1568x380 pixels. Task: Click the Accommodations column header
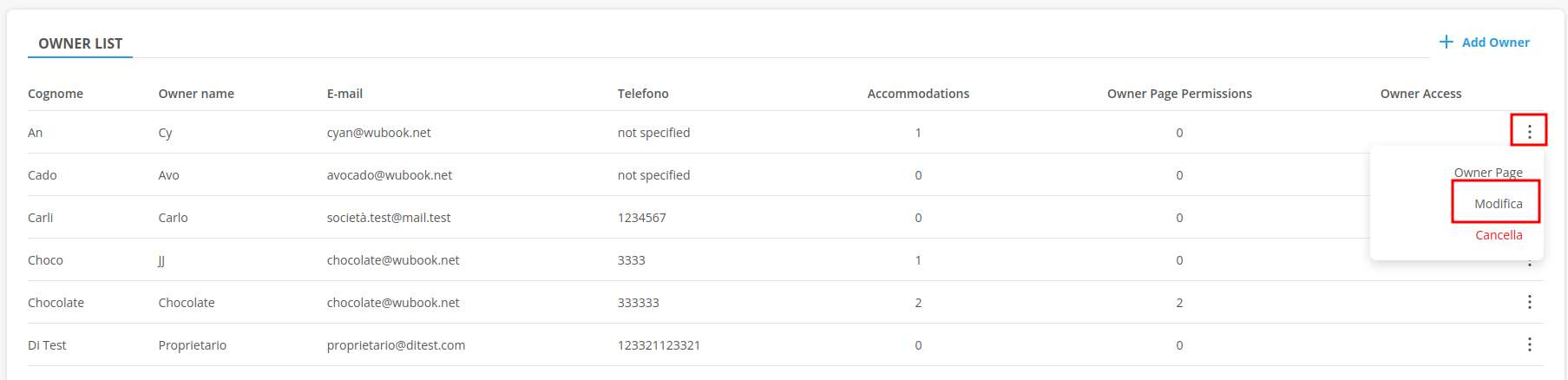(x=918, y=94)
